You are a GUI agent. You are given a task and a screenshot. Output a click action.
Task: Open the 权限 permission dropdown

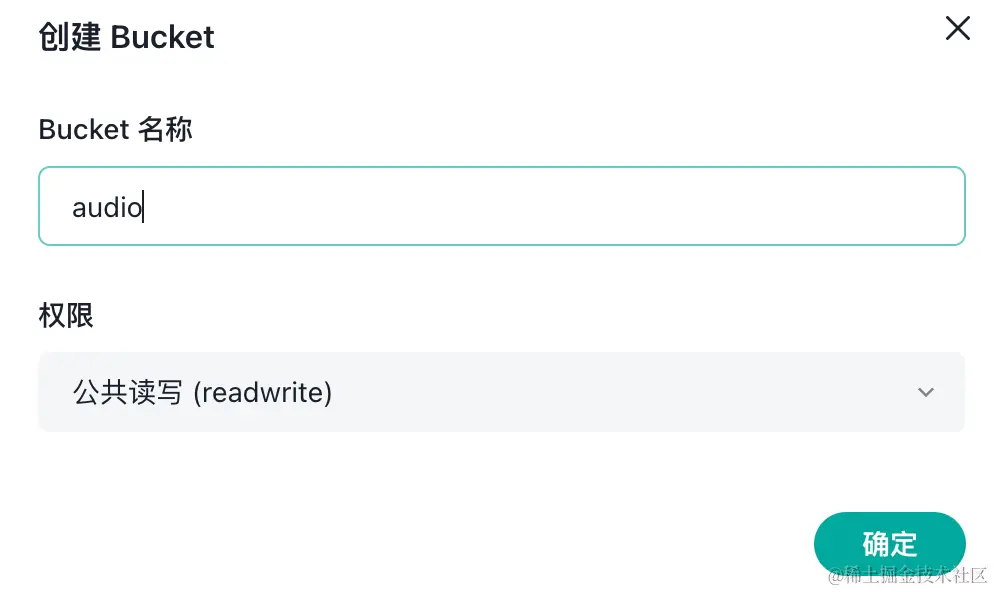501,392
